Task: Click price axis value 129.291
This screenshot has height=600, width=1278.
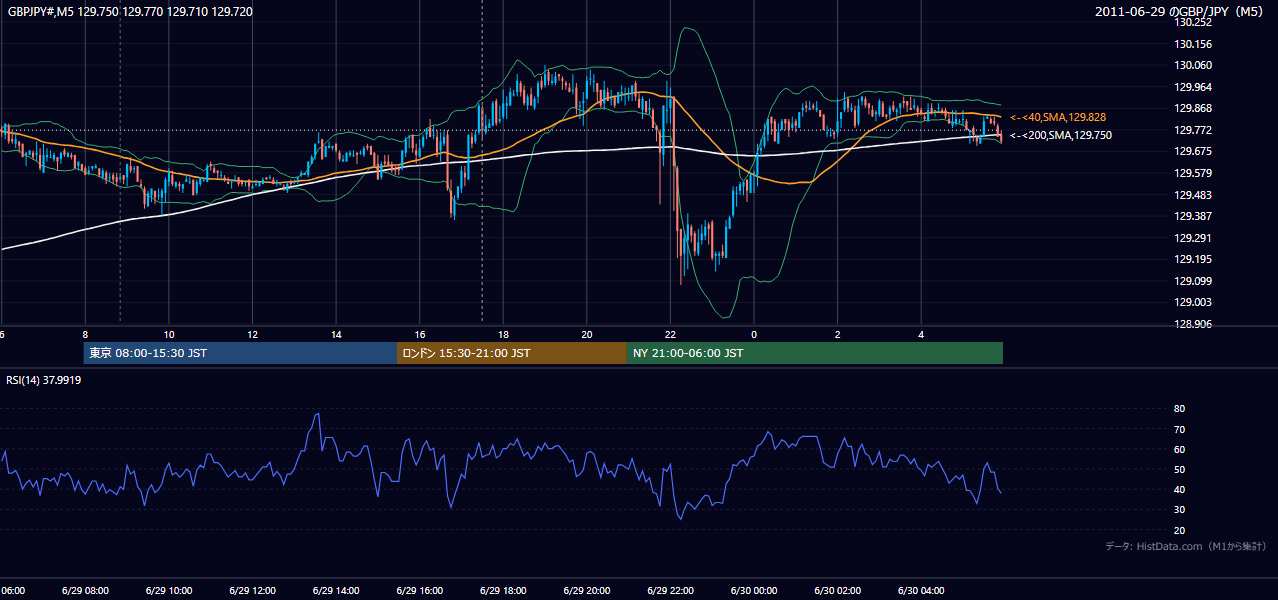Action: (x=1194, y=238)
